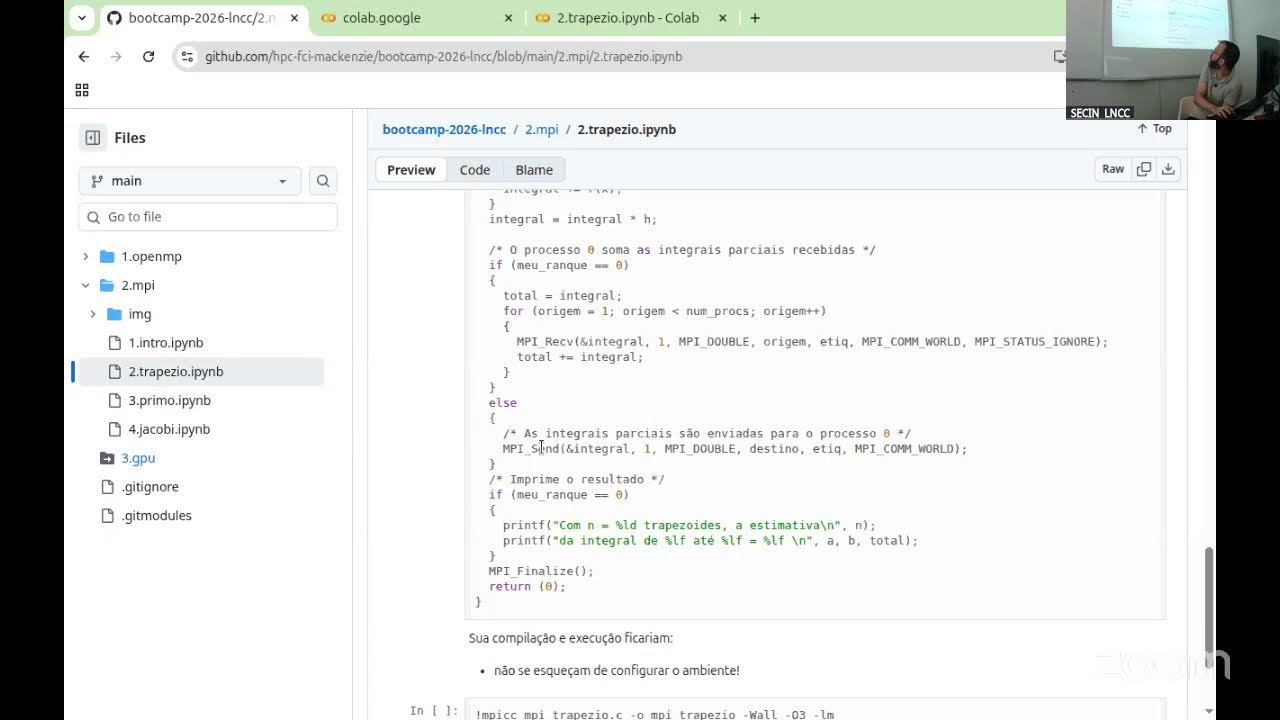Copy the raw file contents
Image resolution: width=1280 pixels, height=720 pixels.
pyautogui.click(x=1144, y=170)
